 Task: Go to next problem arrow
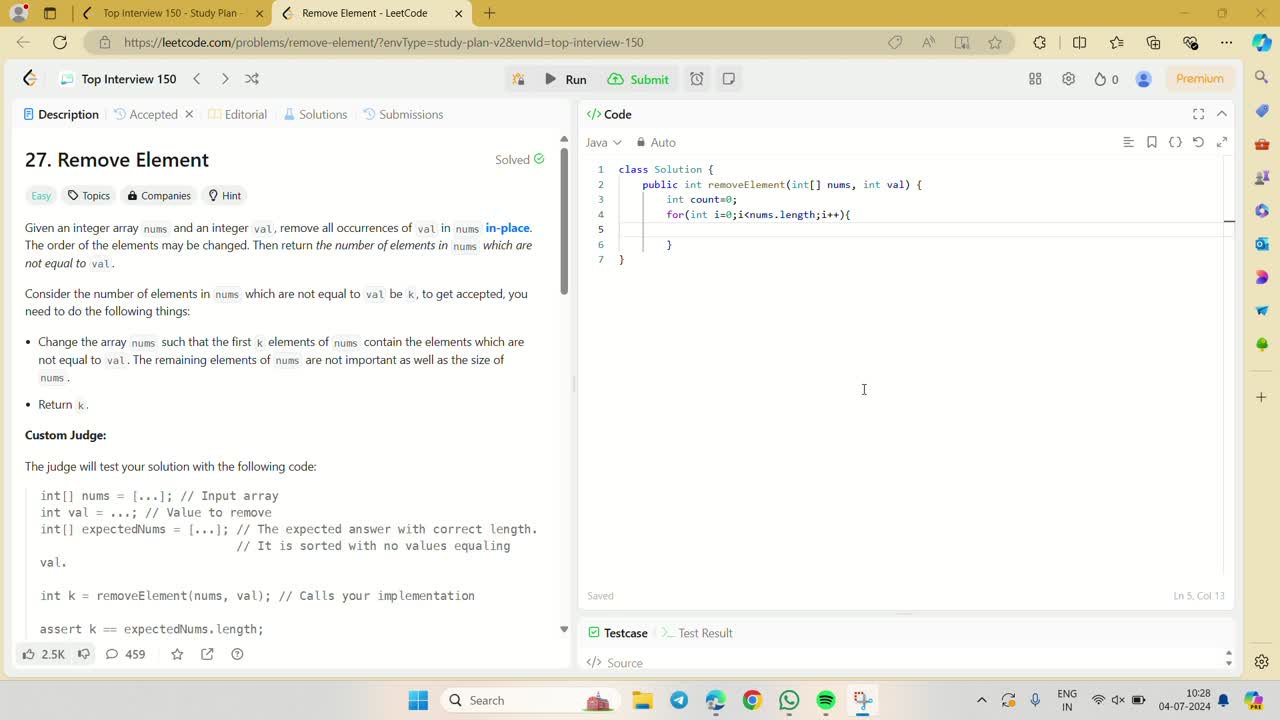[x=224, y=79]
